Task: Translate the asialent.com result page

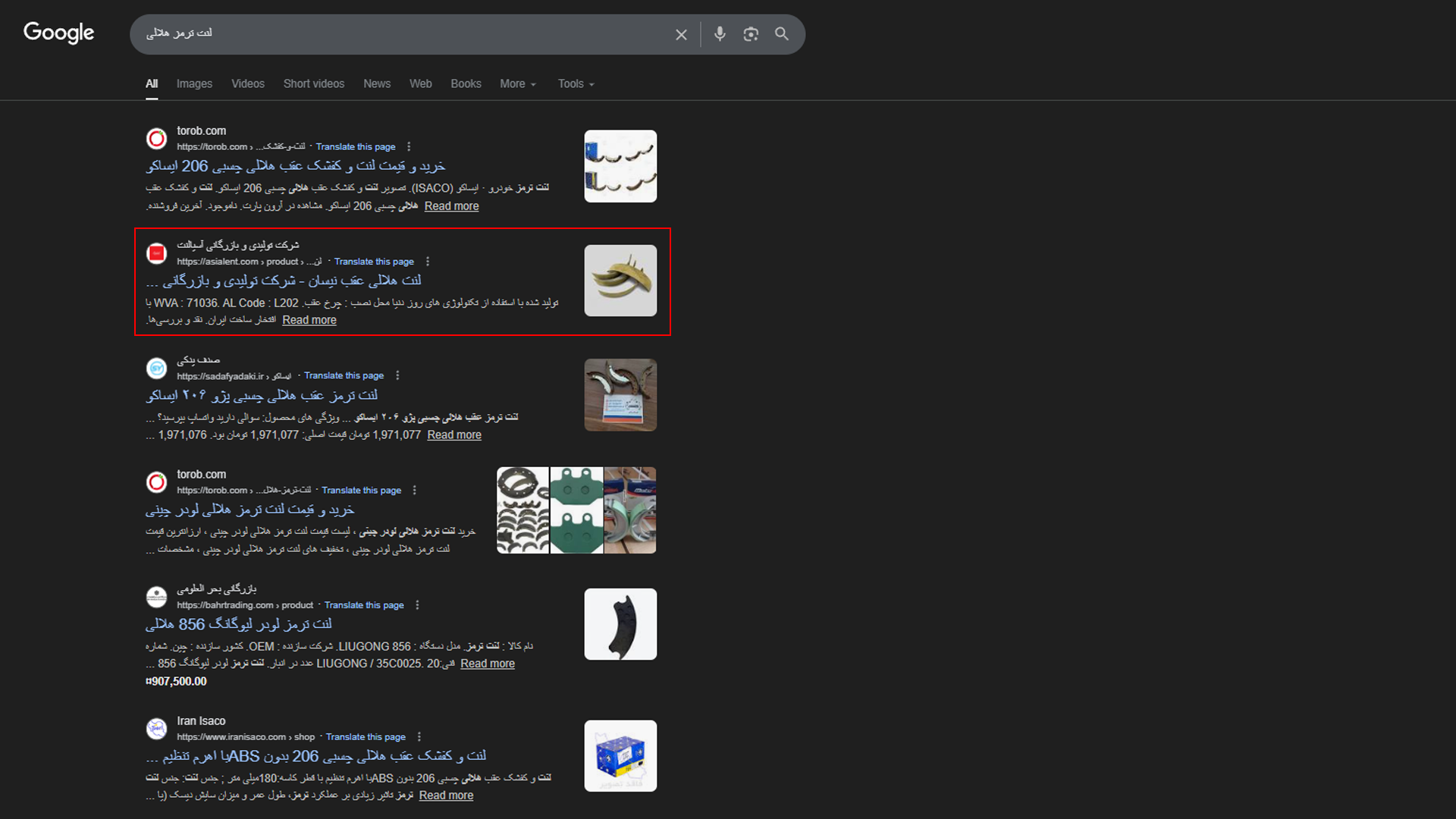Action: point(374,262)
